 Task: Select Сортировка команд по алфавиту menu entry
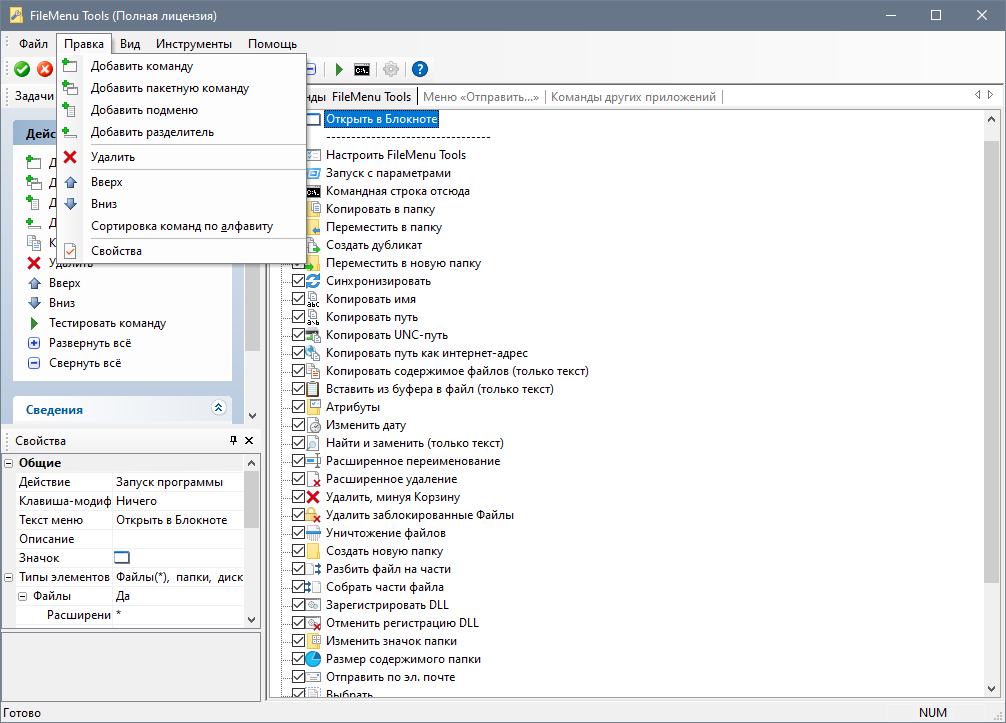(181, 226)
